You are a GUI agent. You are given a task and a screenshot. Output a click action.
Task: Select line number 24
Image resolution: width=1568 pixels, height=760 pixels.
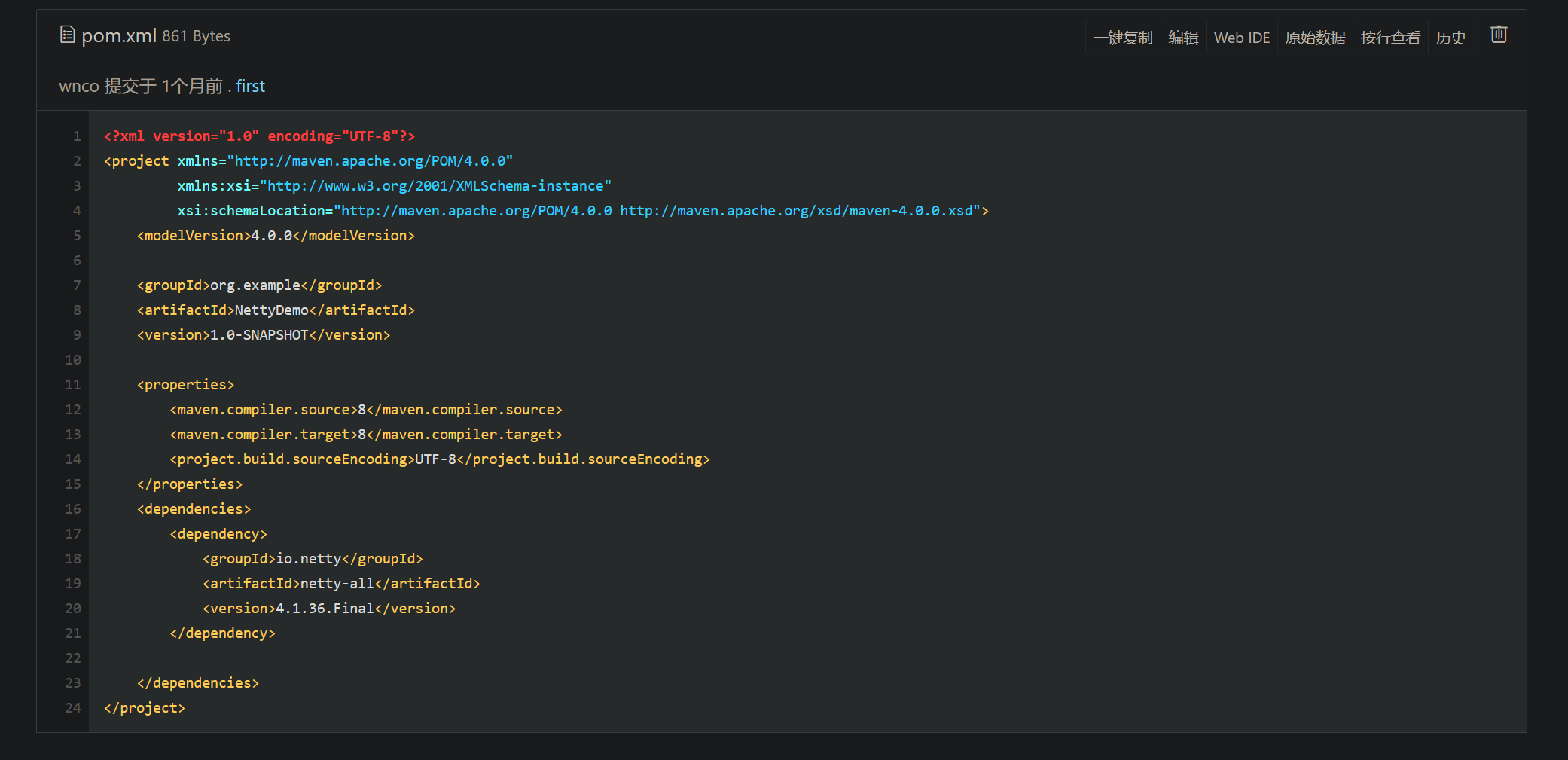point(73,708)
